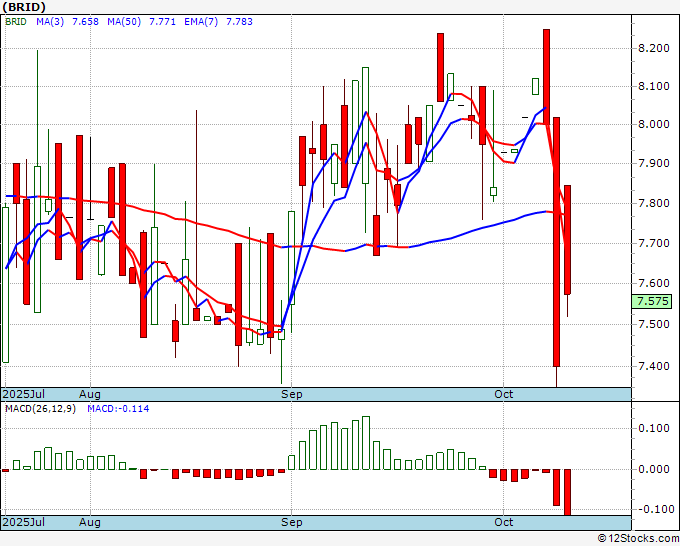
Task: Click the 0.100 MACD axis label
Action: [x=654, y=428]
